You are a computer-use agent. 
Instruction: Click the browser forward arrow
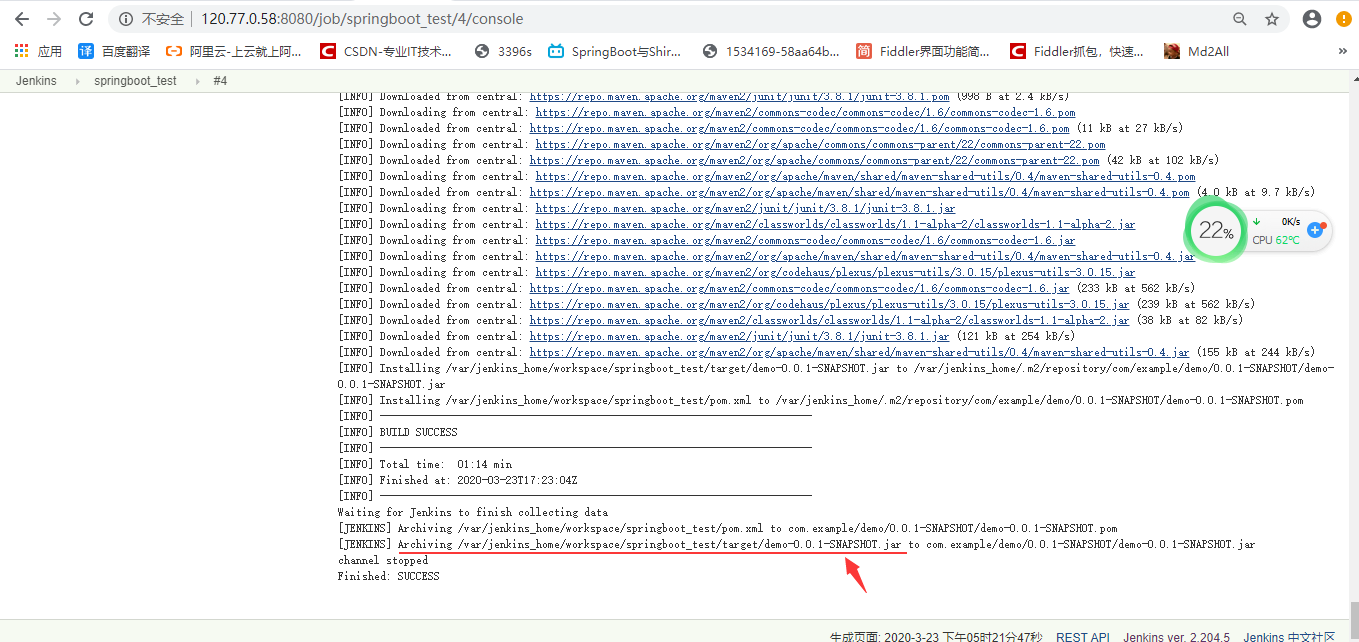(54, 19)
